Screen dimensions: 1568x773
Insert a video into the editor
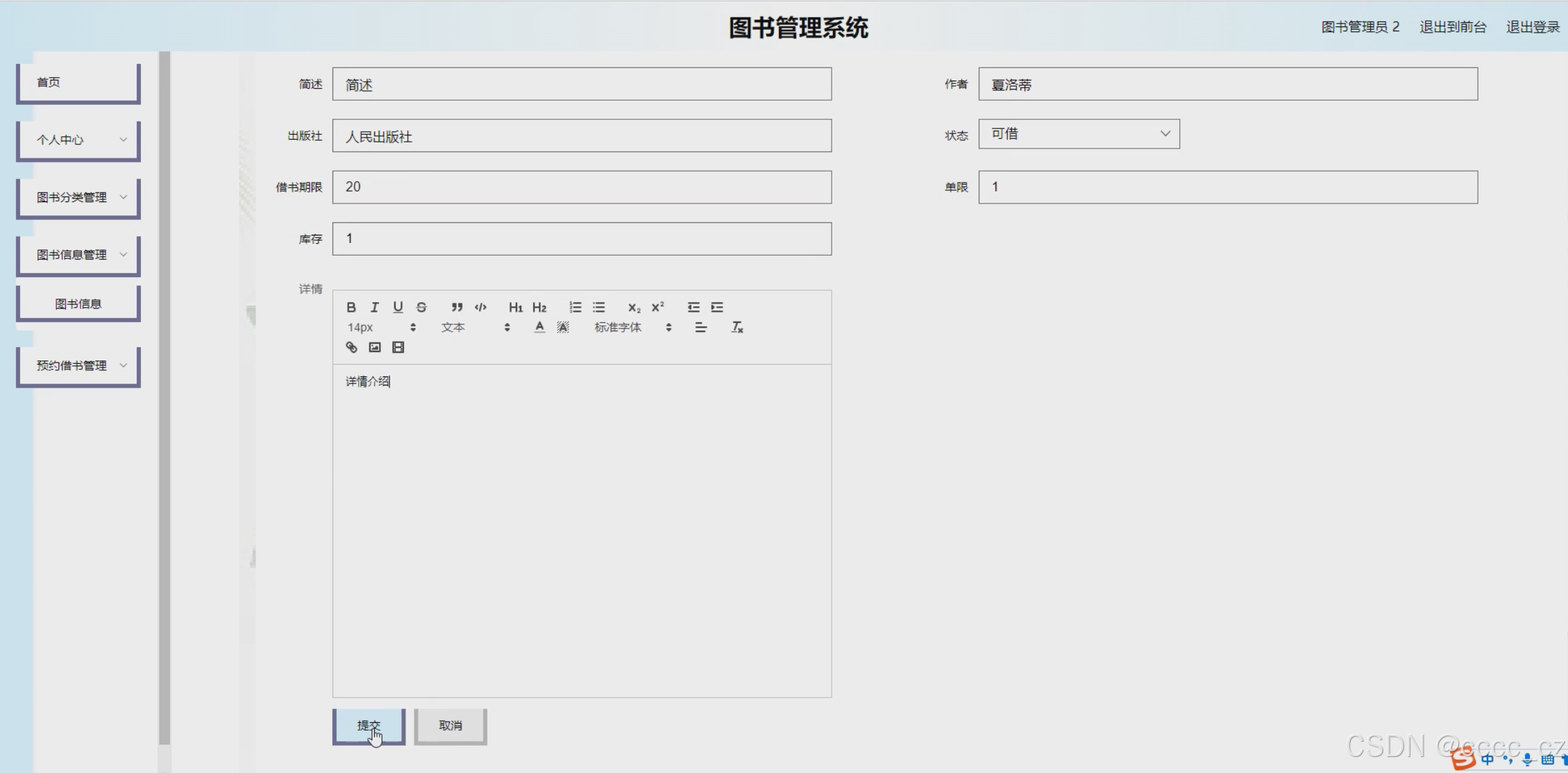[x=398, y=347]
